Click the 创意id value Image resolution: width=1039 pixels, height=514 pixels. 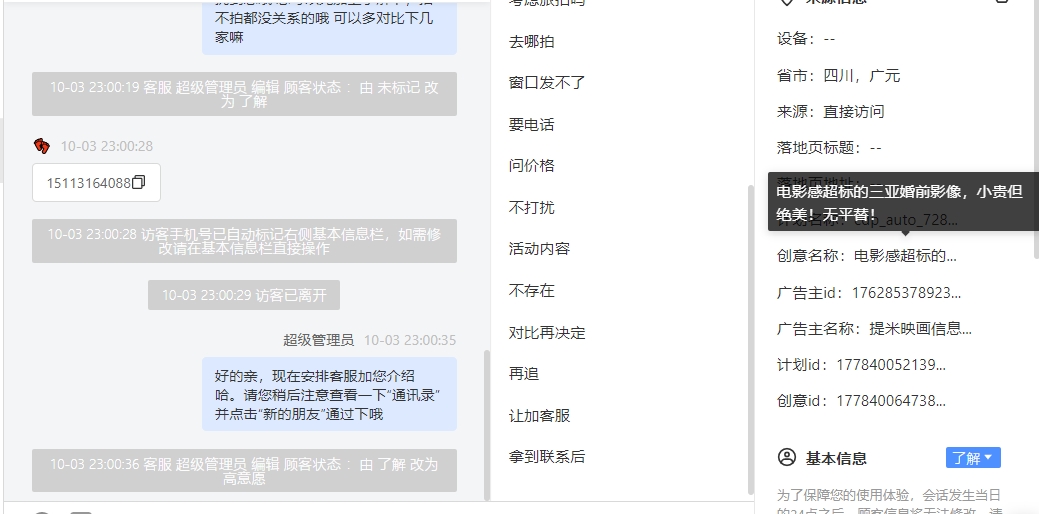tap(891, 401)
